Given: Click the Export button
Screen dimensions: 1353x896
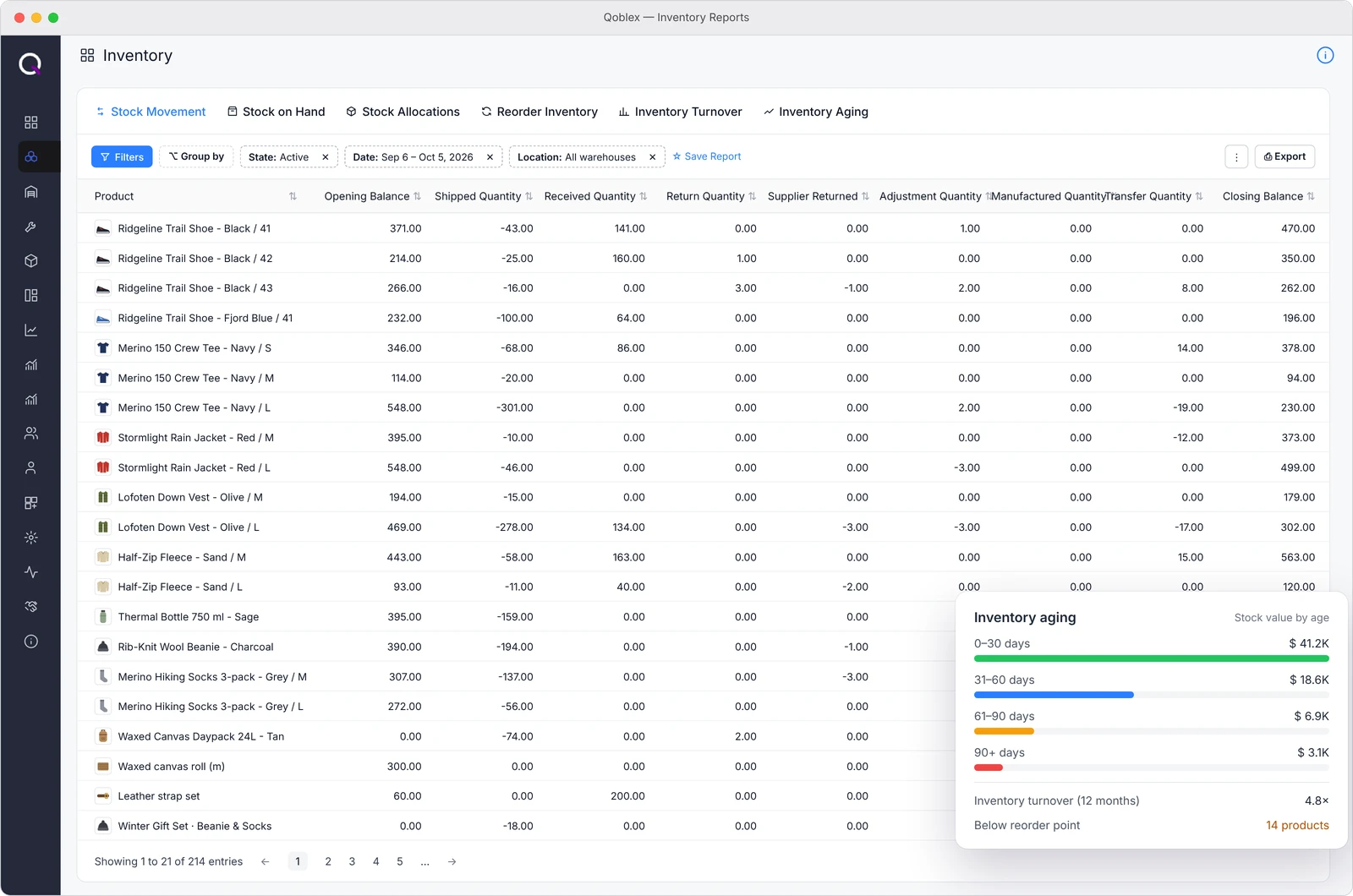Looking at the screenshot, I should click(1285, 156).
